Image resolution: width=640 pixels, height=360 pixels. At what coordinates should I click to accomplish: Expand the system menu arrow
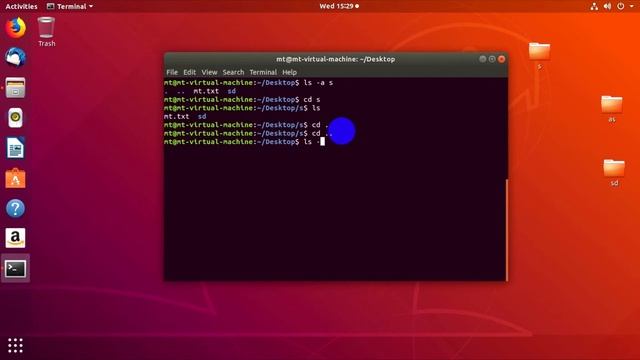coord(631,6)
